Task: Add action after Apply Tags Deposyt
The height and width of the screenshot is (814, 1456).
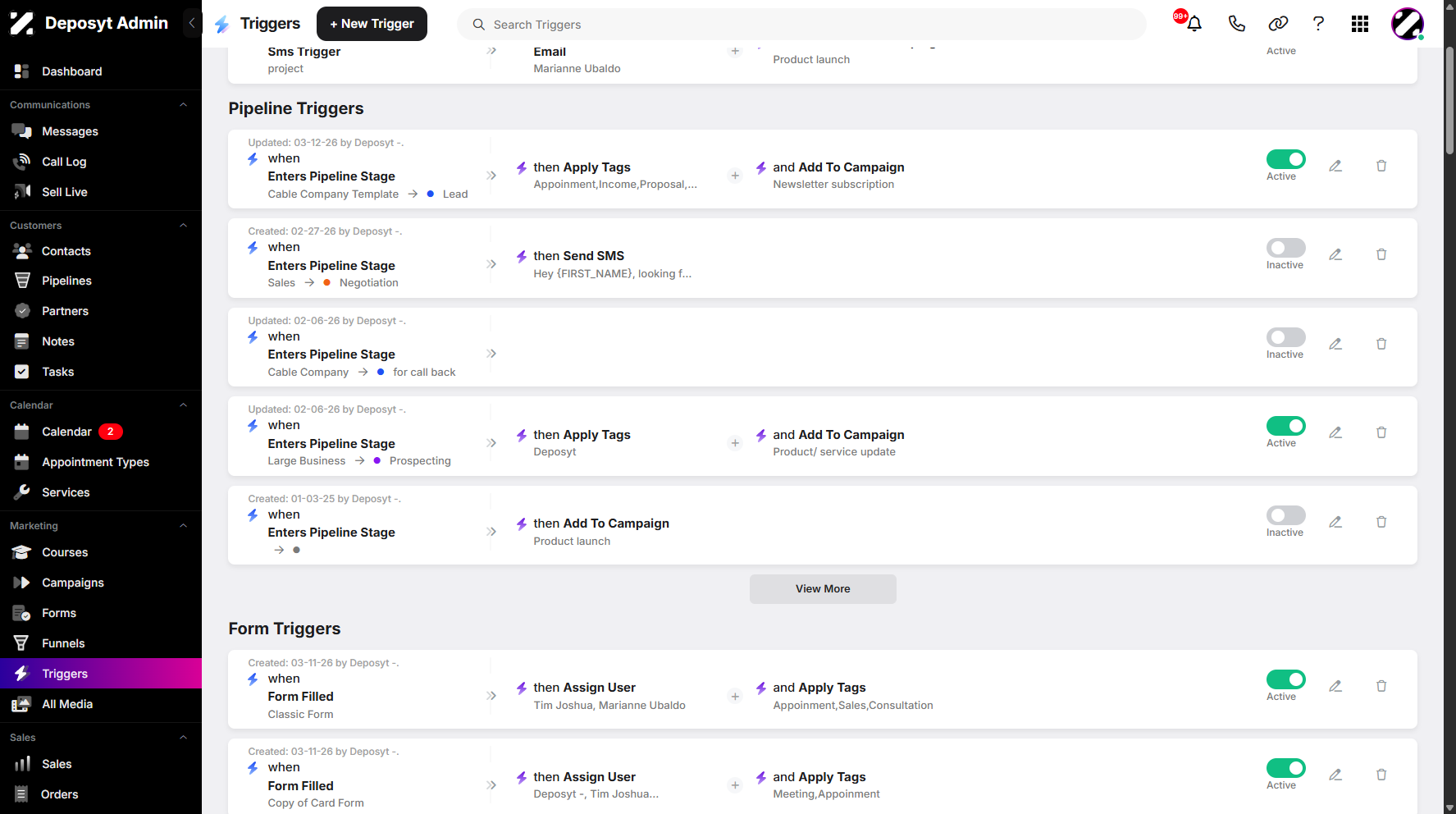Action: (735, 443)
